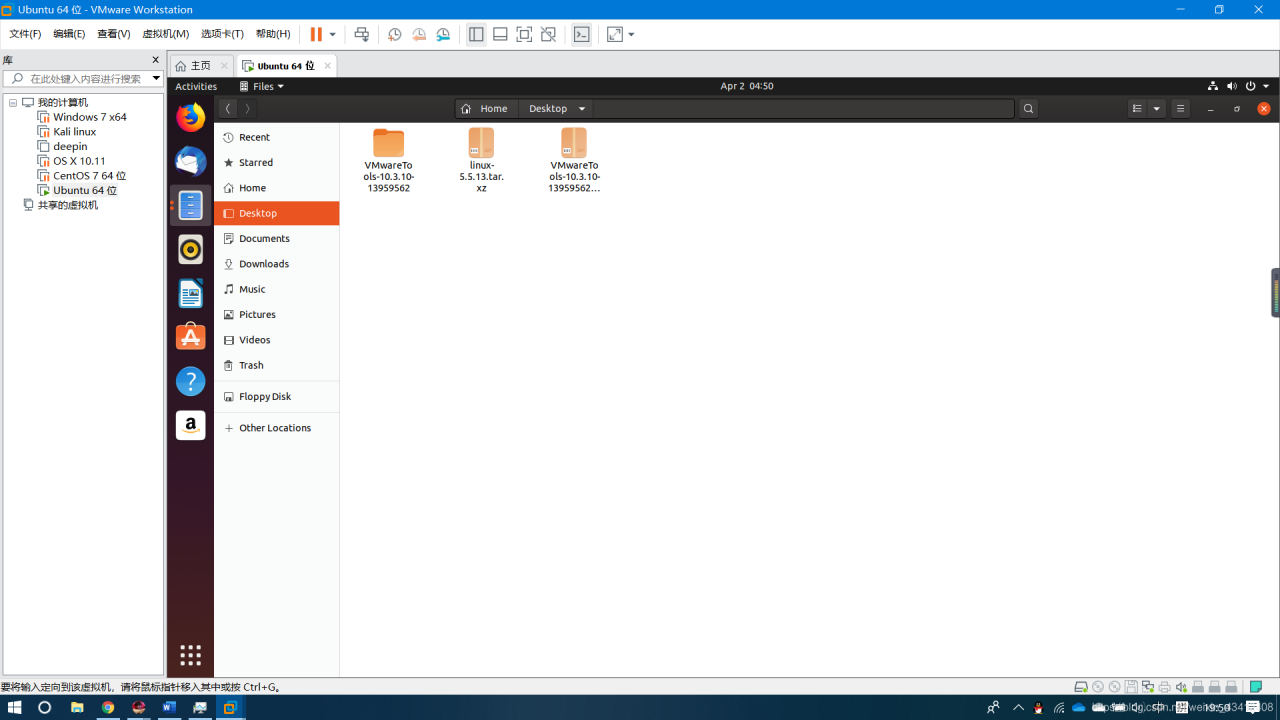Show Applications grid in the dock
This screenshot has width=1280, height=720.
(191, 655)
